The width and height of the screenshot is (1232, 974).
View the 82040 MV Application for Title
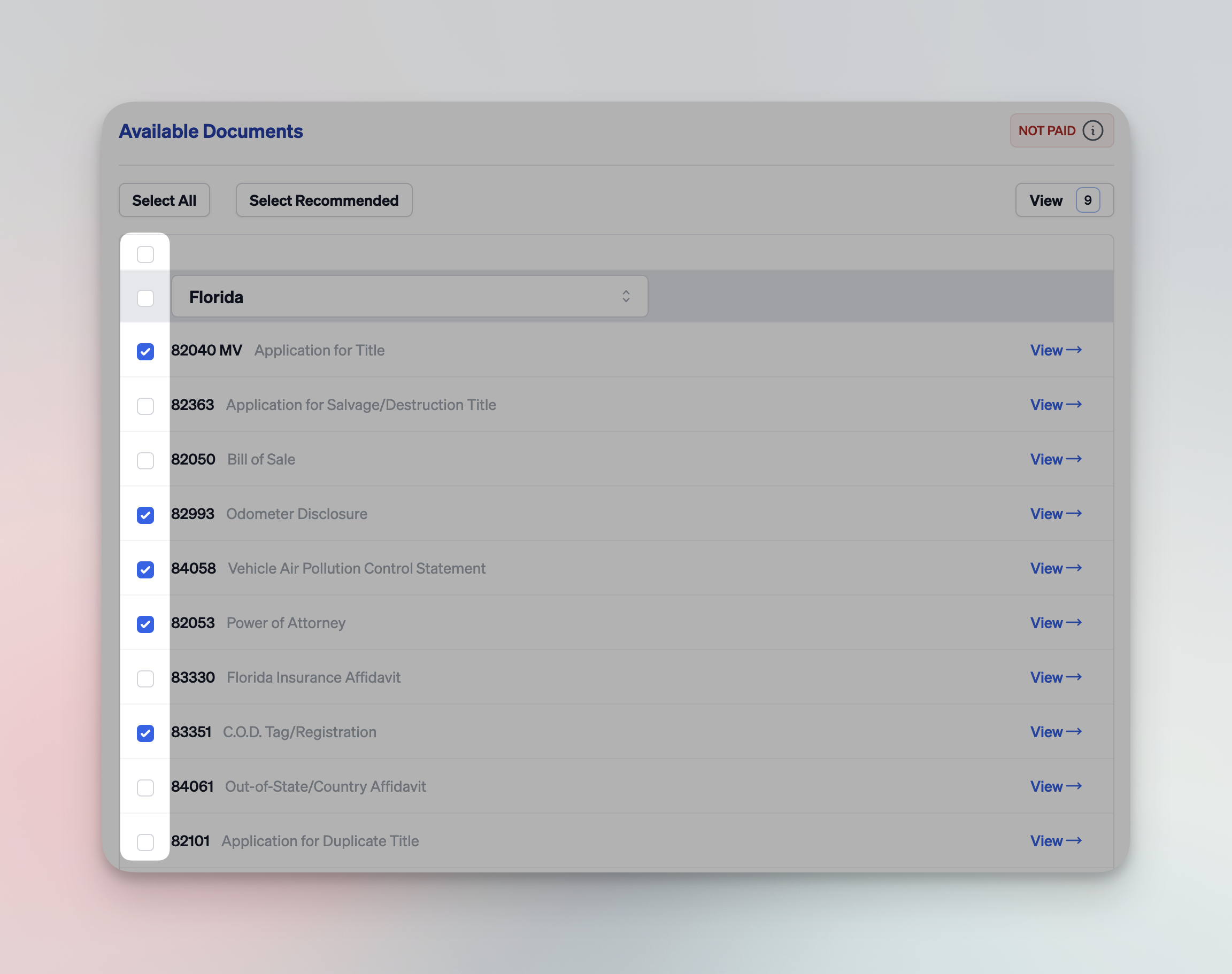pyautogui.click(x=1056, y=350)
